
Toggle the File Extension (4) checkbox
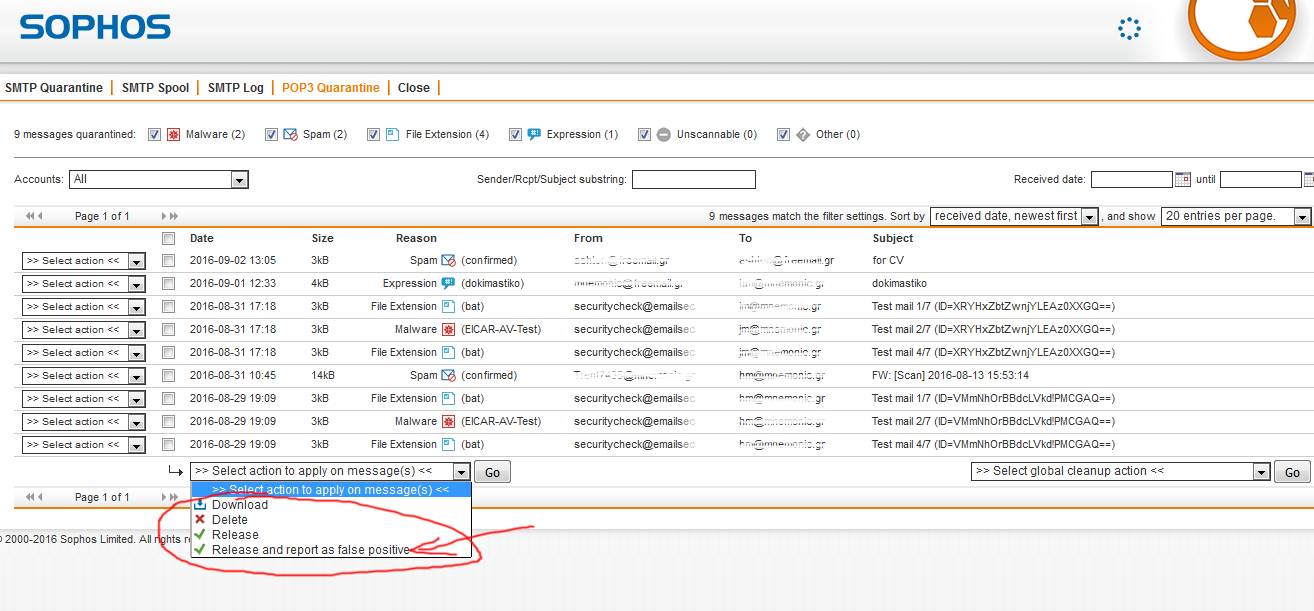[x=373, y=134]
